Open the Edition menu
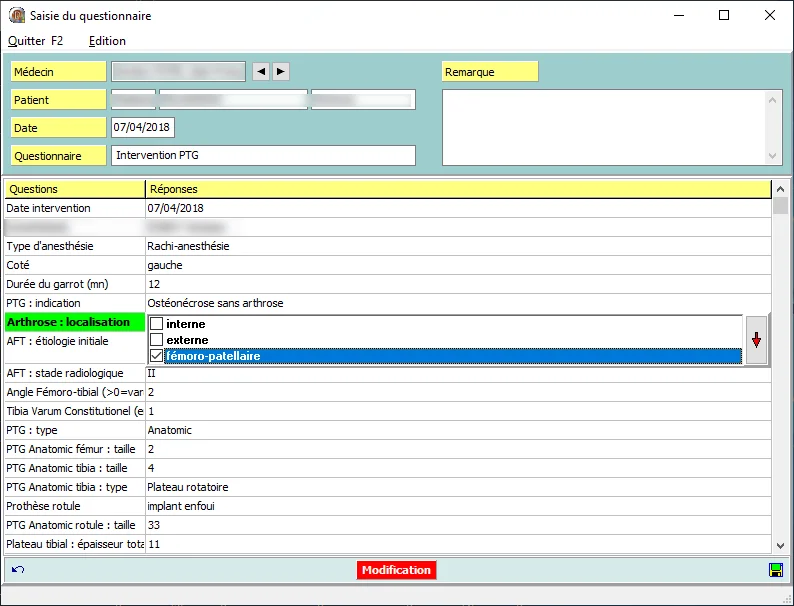794x606 pixels. pos(107,41)
